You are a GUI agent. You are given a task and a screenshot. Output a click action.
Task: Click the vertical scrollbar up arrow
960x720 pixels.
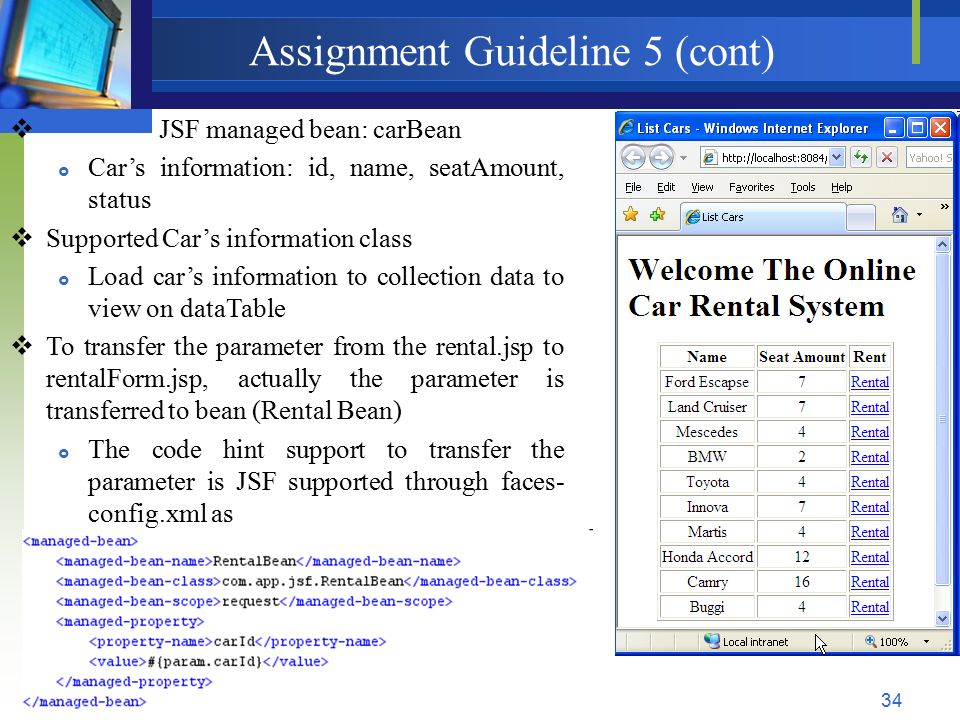pos(943,244)
